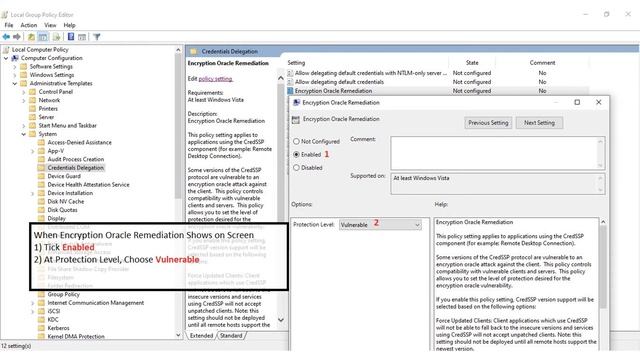
Task: Click the Device Guard folder icon
Action: [41, 176]
